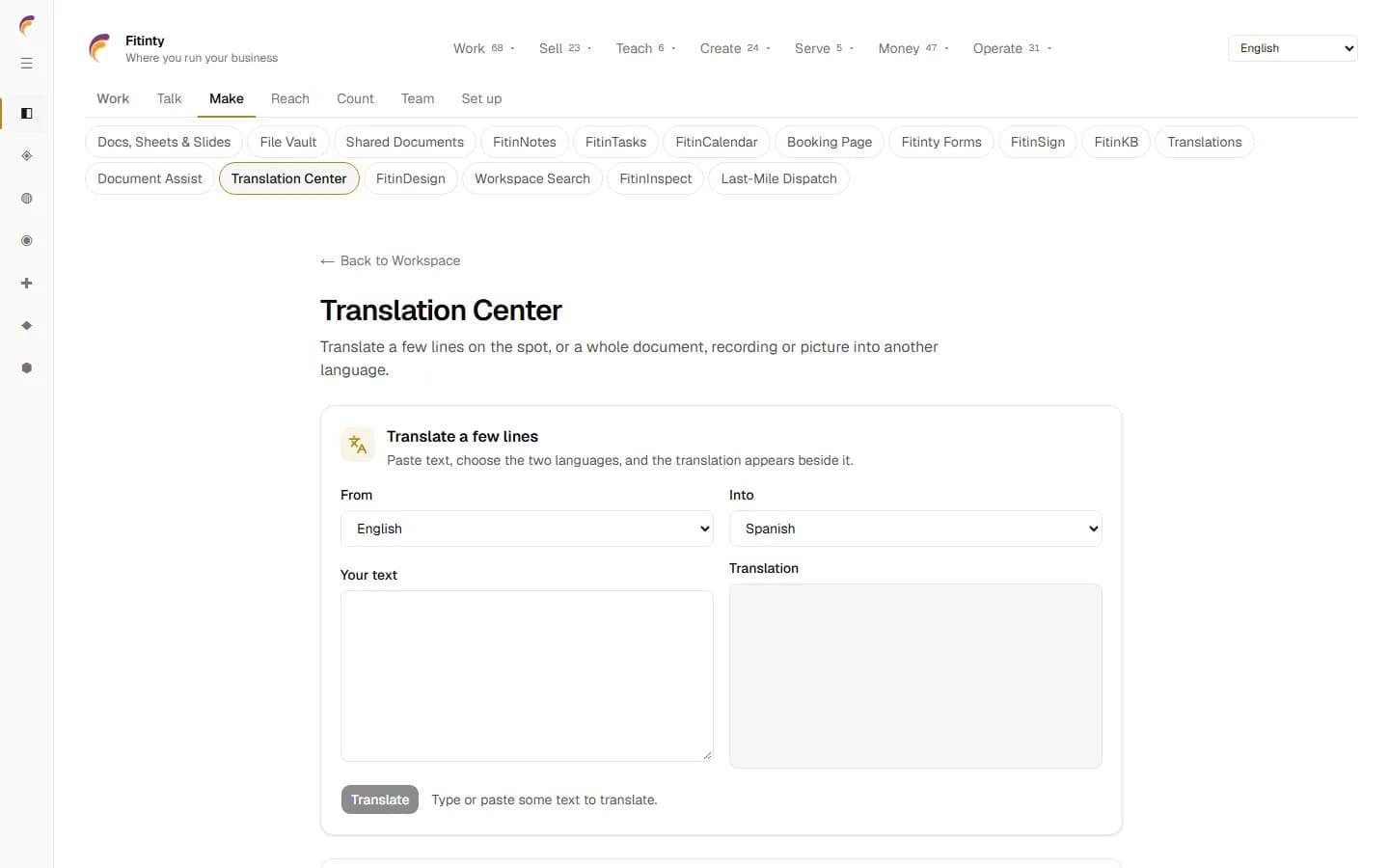Focus the Your text input area

527,676
